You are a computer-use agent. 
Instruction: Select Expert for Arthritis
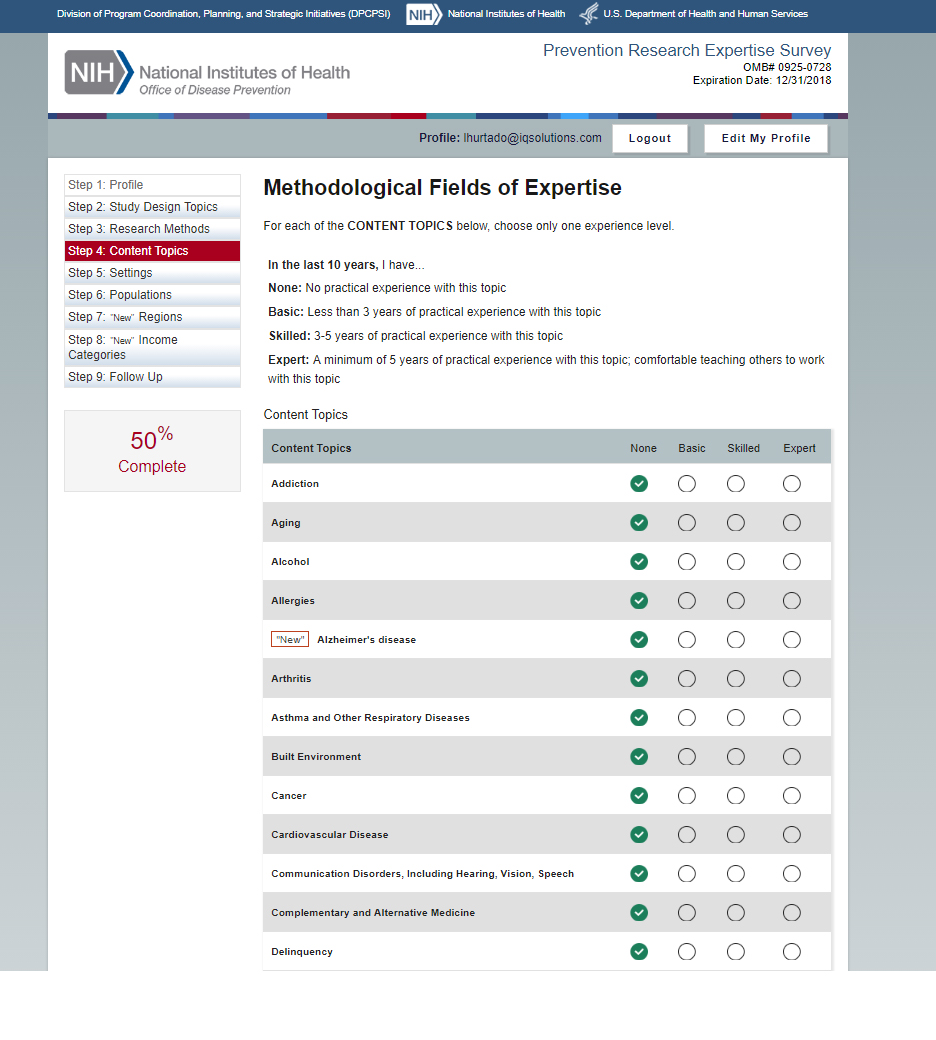pyautogui.click(x=792, y=679)
